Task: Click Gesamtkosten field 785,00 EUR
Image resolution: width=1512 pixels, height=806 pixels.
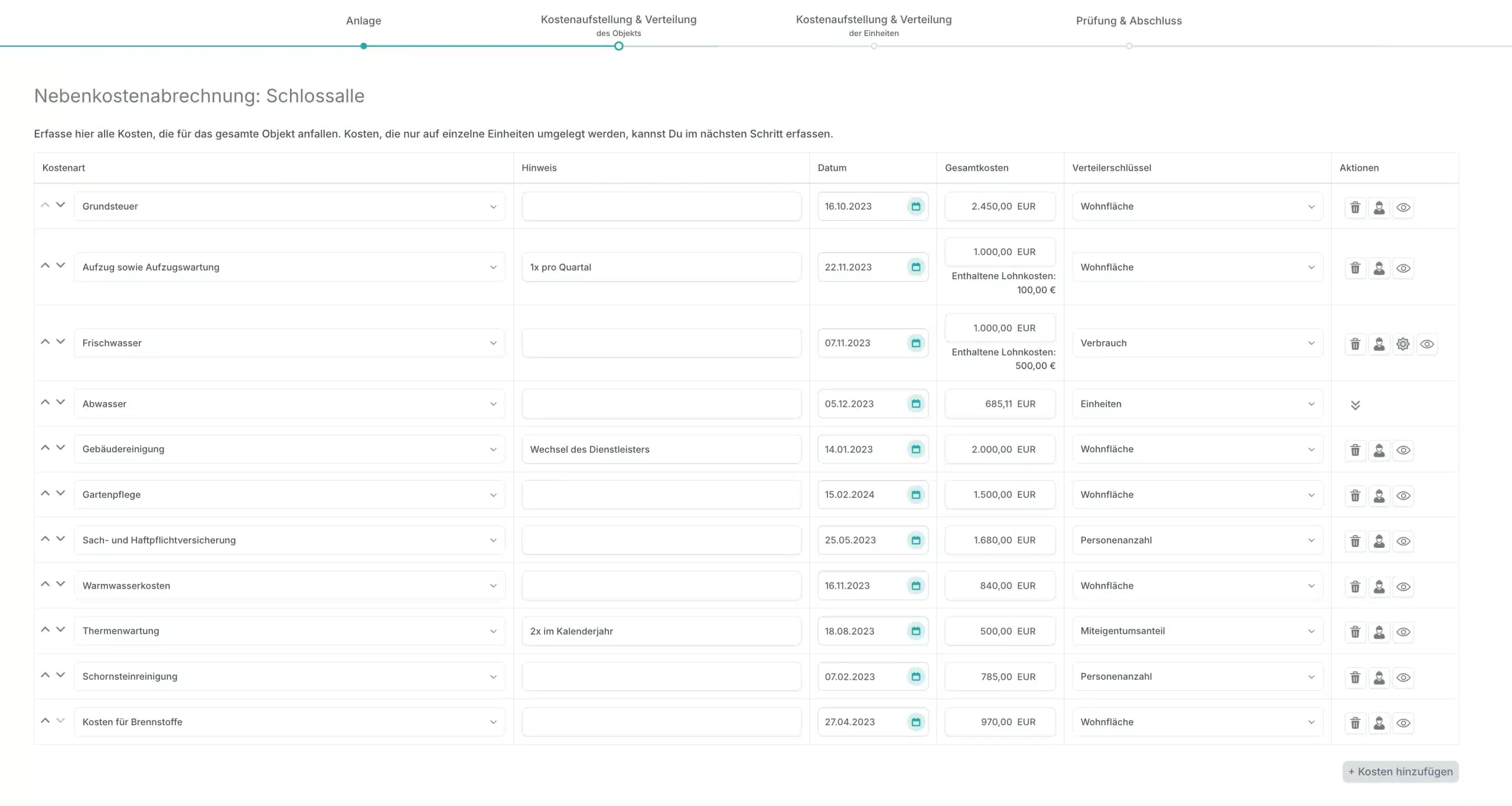Action: tap(1000, 677)
